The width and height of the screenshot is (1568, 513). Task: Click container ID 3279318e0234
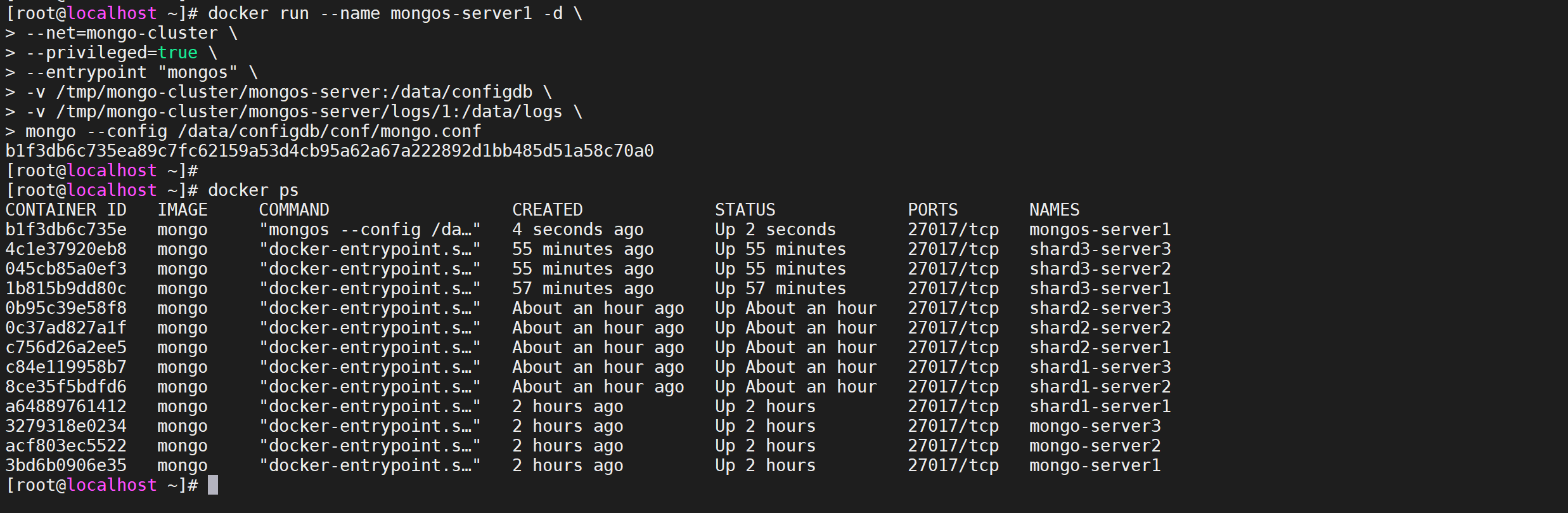tap(66, 426)
